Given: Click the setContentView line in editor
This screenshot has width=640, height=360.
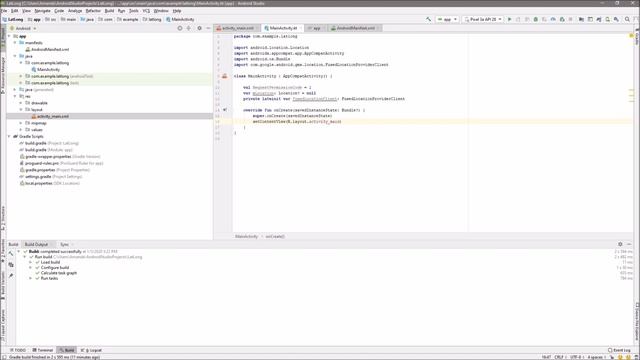Looking at the screenshot, I should [297, 122].
